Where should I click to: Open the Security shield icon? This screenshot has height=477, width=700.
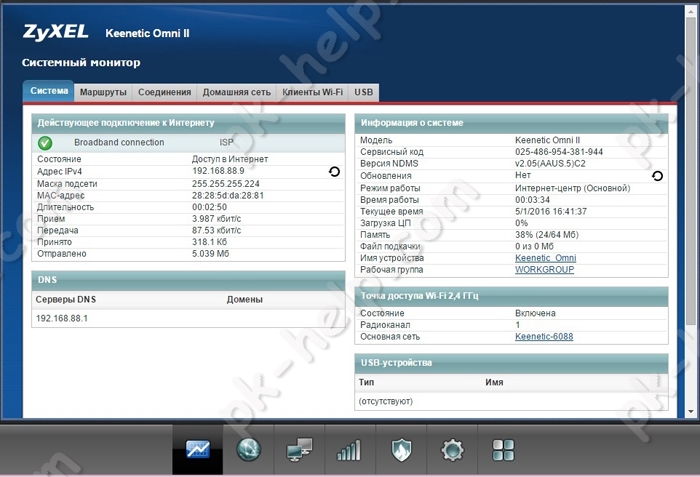401,449
